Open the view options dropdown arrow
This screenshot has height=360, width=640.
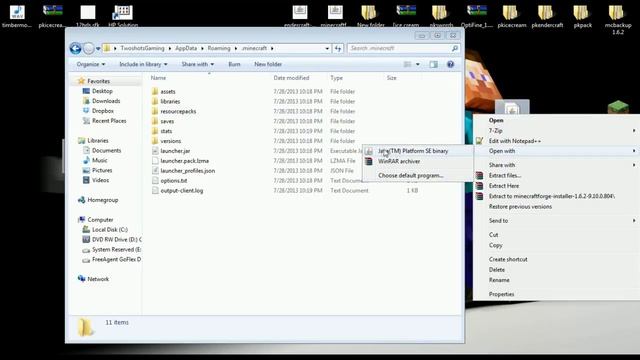(x=418, y=64)
